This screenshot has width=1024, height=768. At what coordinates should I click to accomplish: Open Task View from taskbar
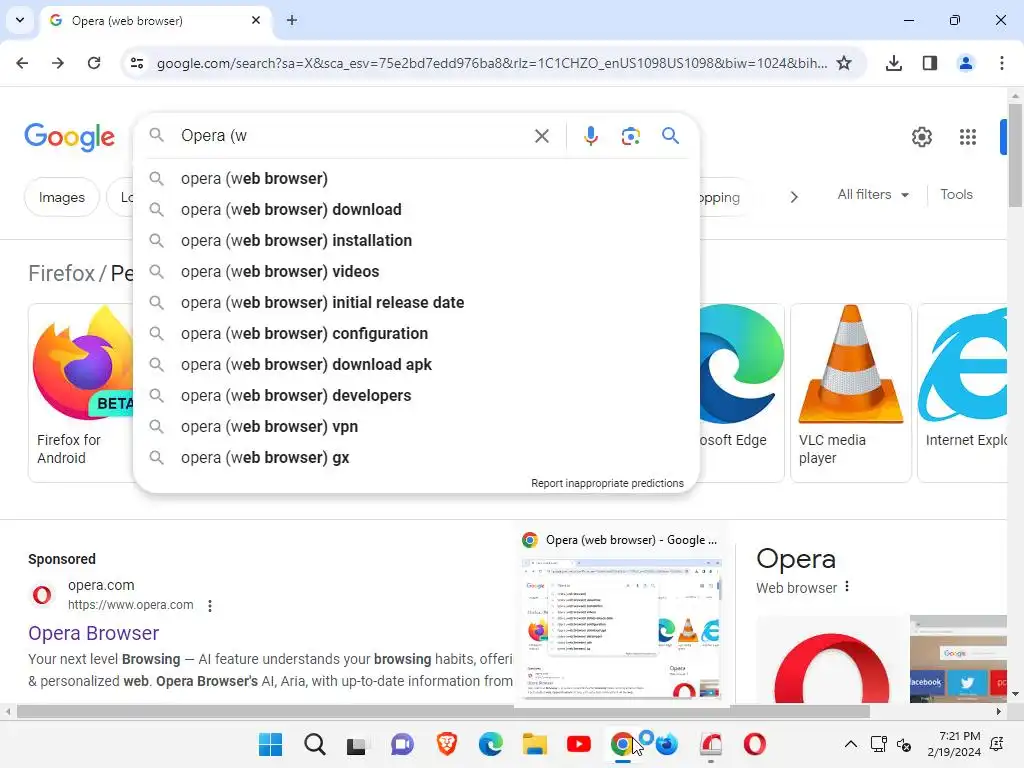(x=357, y=744)
